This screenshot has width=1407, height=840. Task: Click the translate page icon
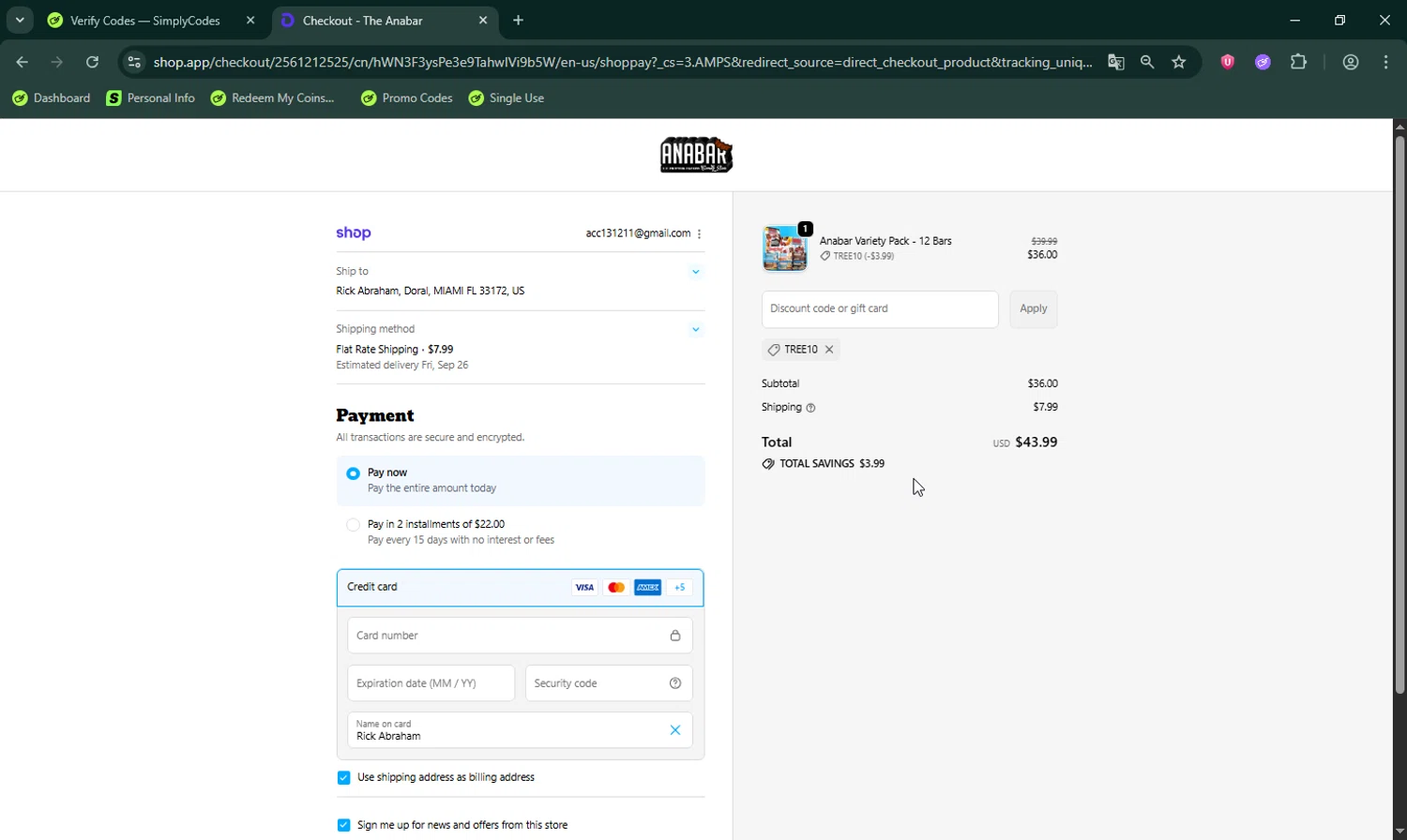point(1115,62)
